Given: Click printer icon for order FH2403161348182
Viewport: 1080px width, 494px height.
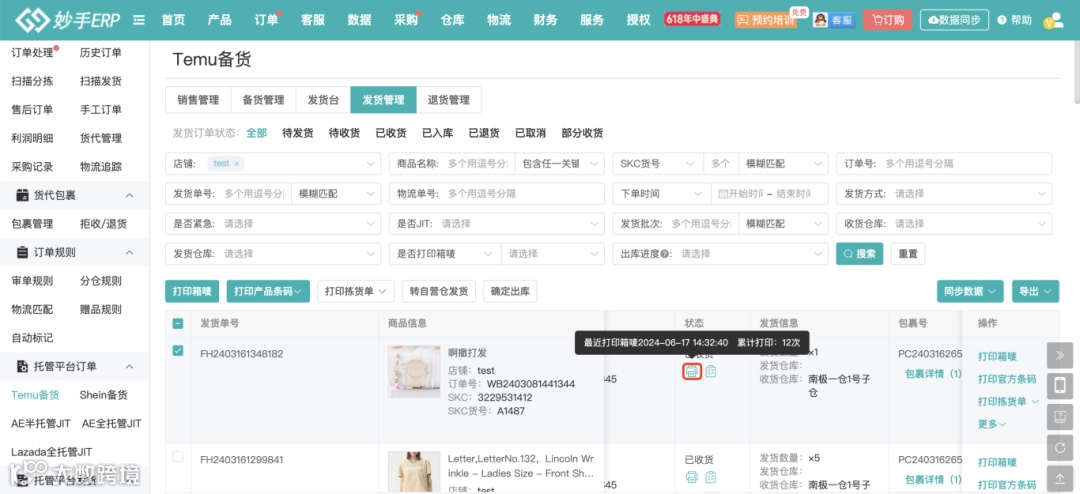Looking at the screenshot, I should tap(692, 371).
